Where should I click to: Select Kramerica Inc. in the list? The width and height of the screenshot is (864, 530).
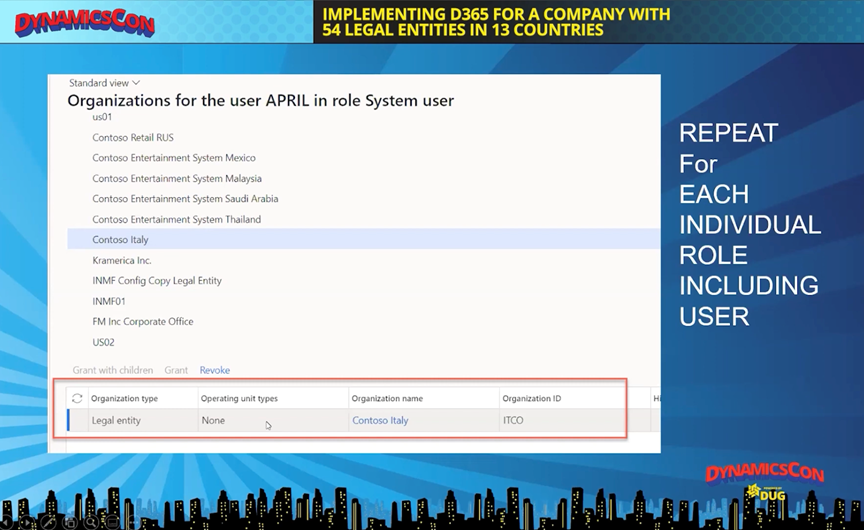[x=121, y=260]
